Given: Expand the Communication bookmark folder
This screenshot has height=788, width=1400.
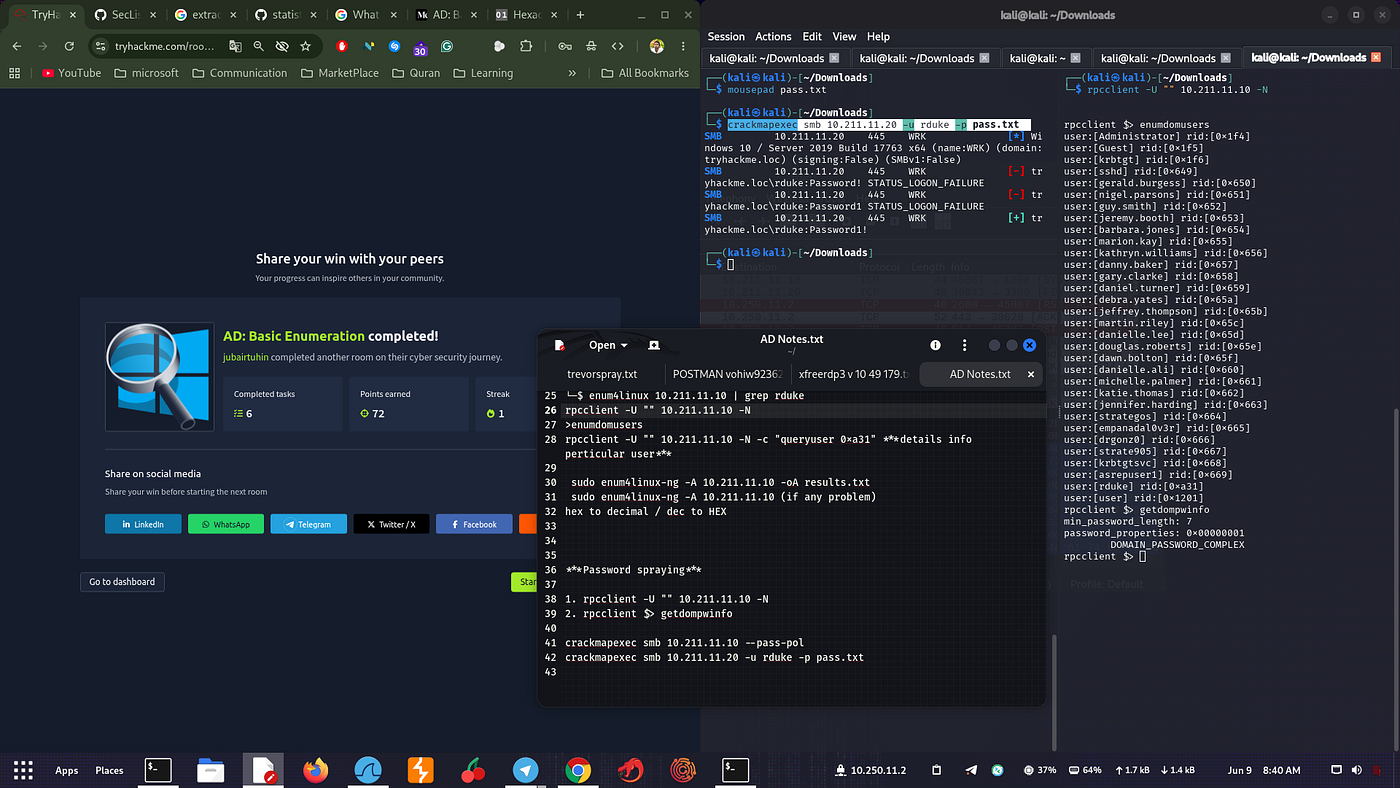Looking at the screenshot, I should click(x=239, y=73).
